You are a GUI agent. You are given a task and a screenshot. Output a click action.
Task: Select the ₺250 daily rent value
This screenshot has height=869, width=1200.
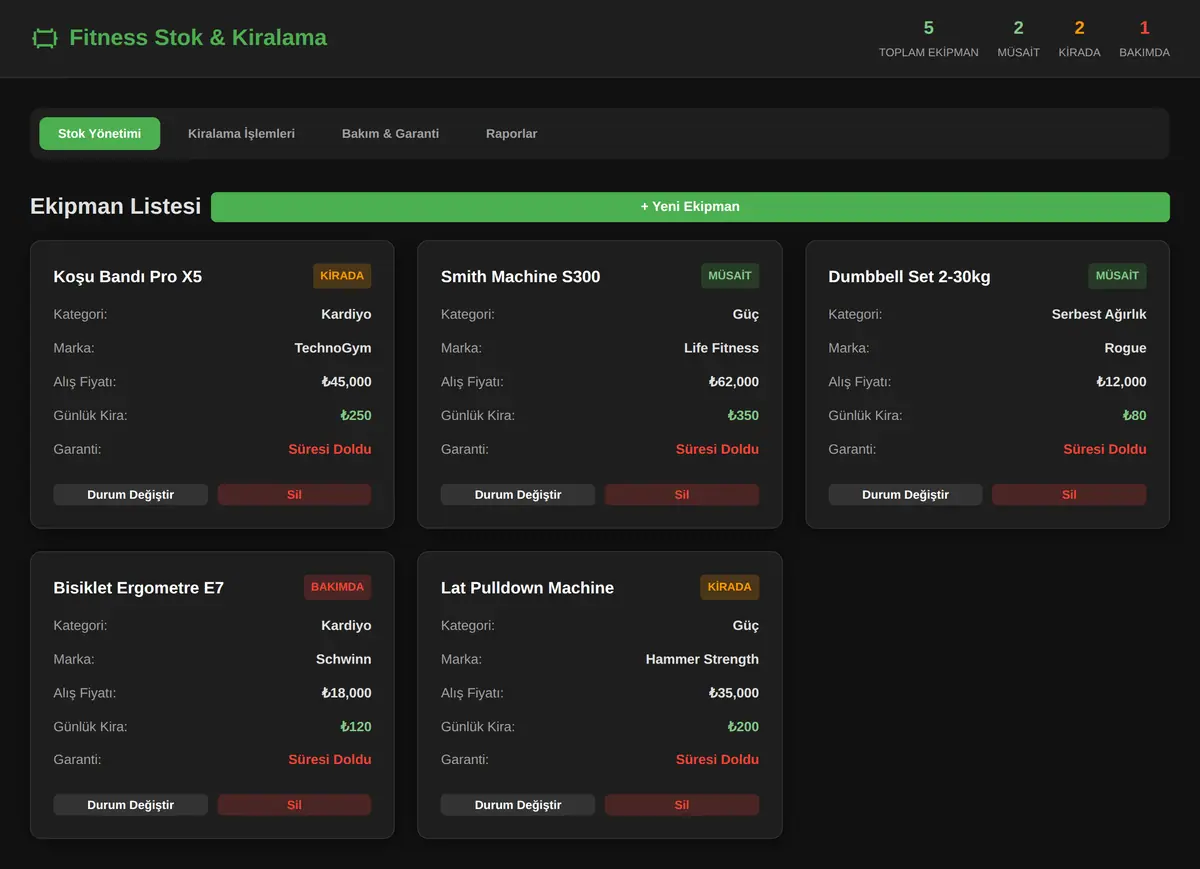pyautogui.click(x=355, y=416)
